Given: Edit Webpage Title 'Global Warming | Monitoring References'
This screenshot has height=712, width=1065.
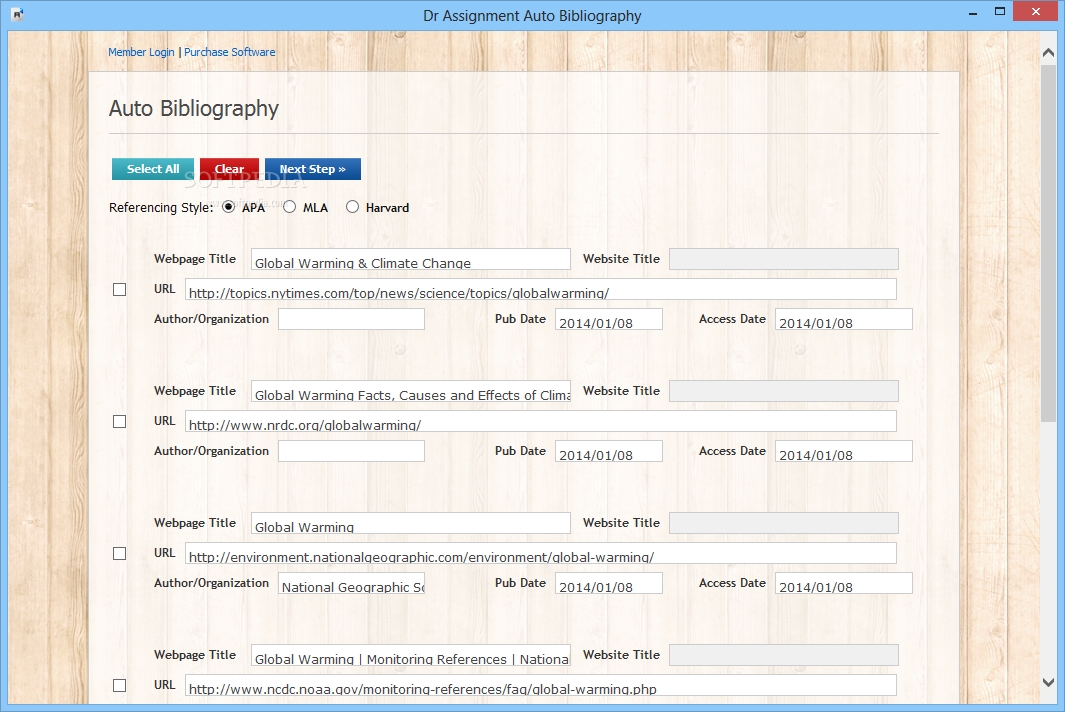Looking at the screenshot, I should point(410,654).
